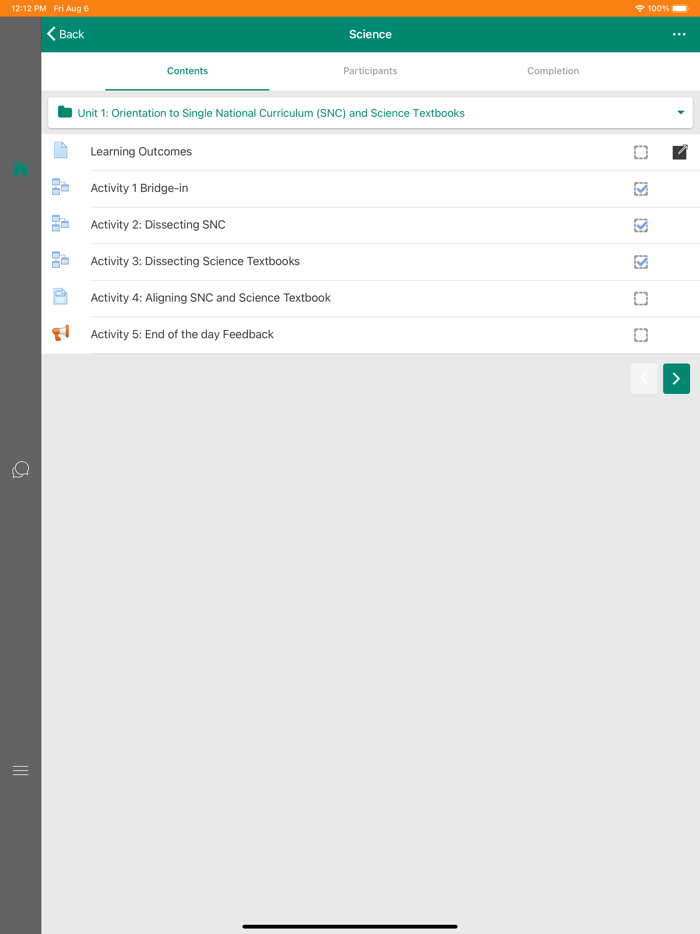Tap the Science page title
The height and width of the screenshot is (934, 700).
coord(370,35)
